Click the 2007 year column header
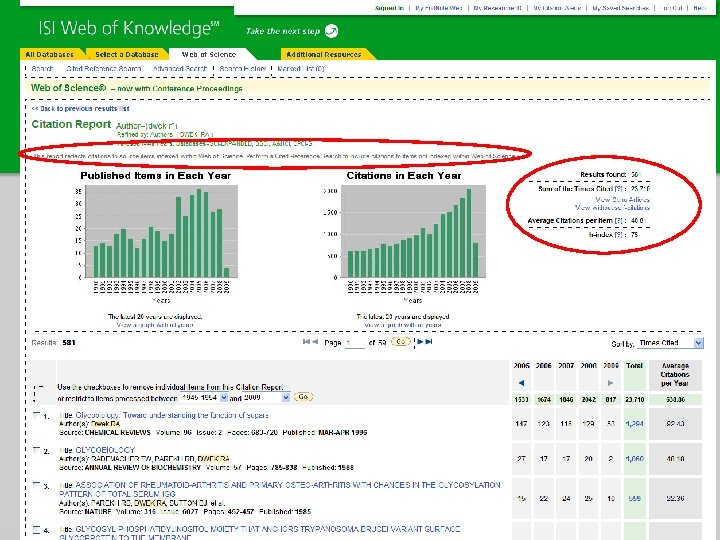Viewport: 720px width, 540px height. tap(566, 366)
